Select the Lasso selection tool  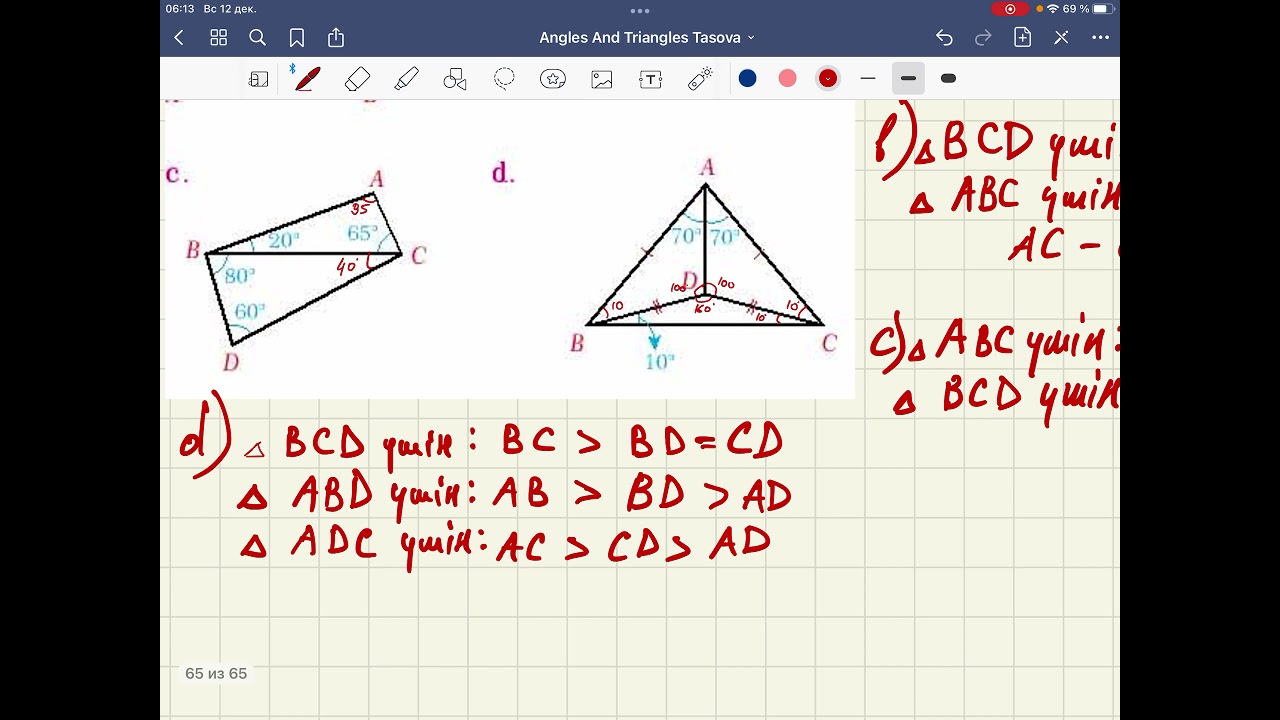[x=504, y=79]
